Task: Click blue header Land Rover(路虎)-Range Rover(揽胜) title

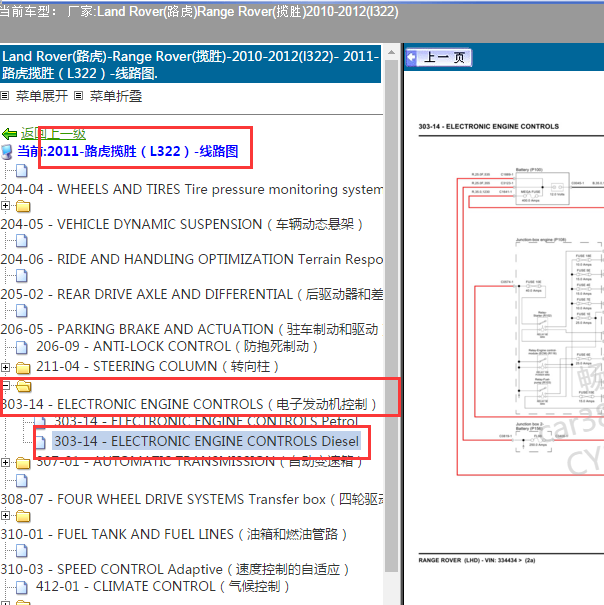Action: (x=190, y=64)
